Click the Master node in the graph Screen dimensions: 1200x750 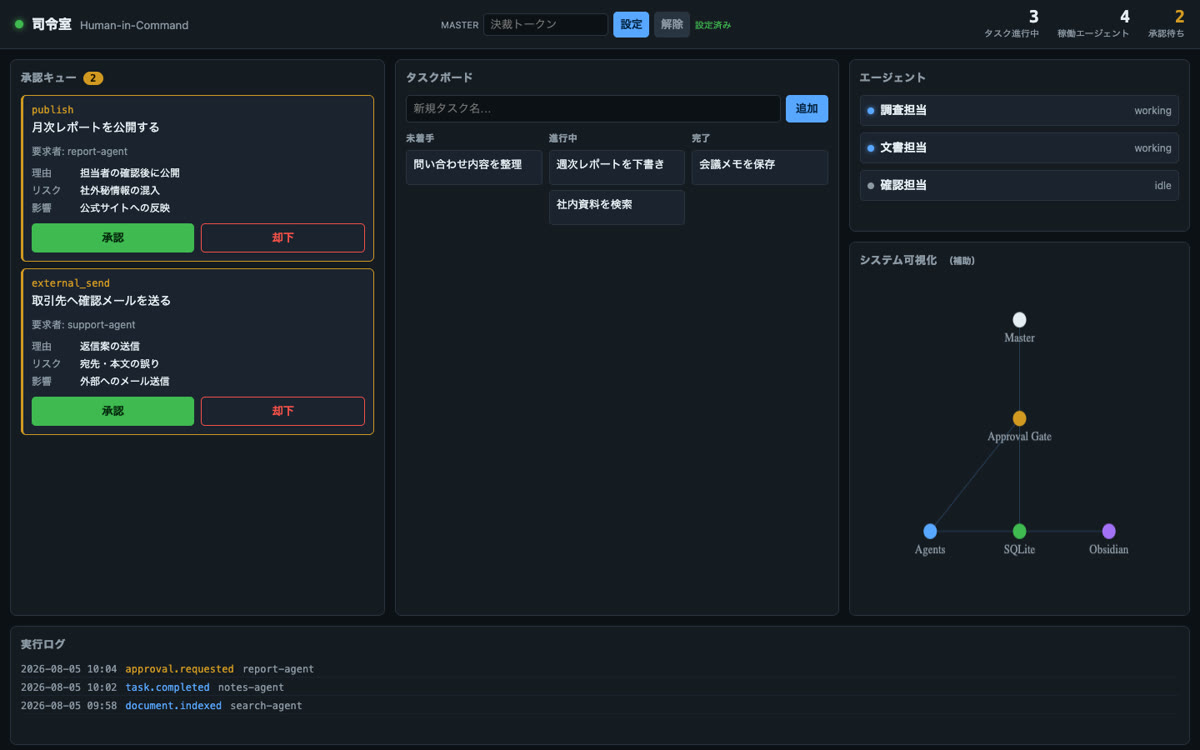[1019, 320]
